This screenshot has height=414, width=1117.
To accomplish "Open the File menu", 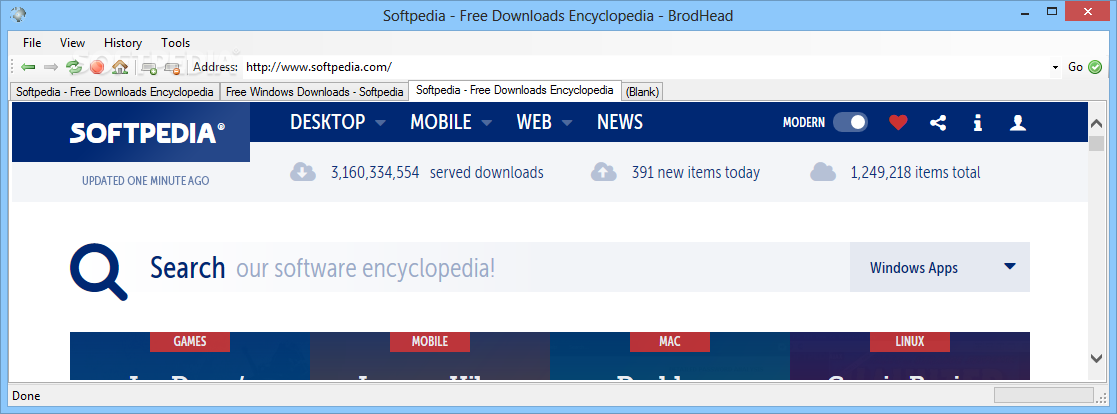I will point(32,43).
